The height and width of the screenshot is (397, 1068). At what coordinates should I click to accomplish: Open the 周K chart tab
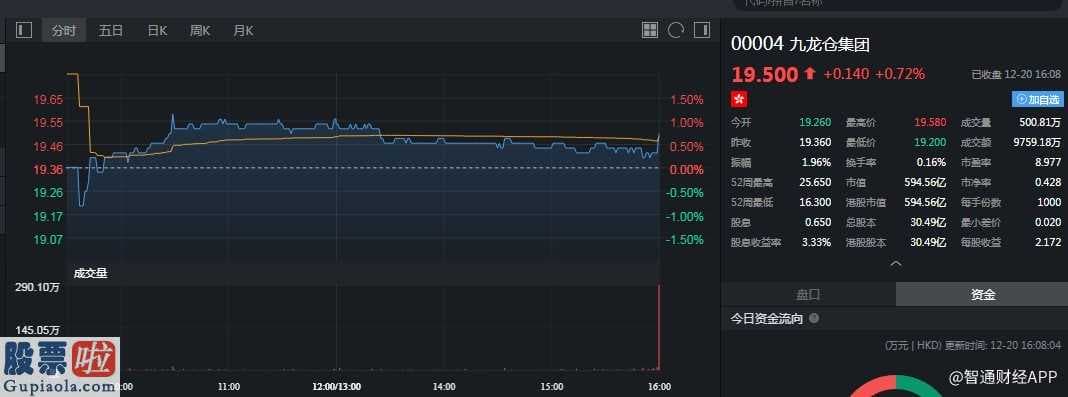tap(200, 30)
